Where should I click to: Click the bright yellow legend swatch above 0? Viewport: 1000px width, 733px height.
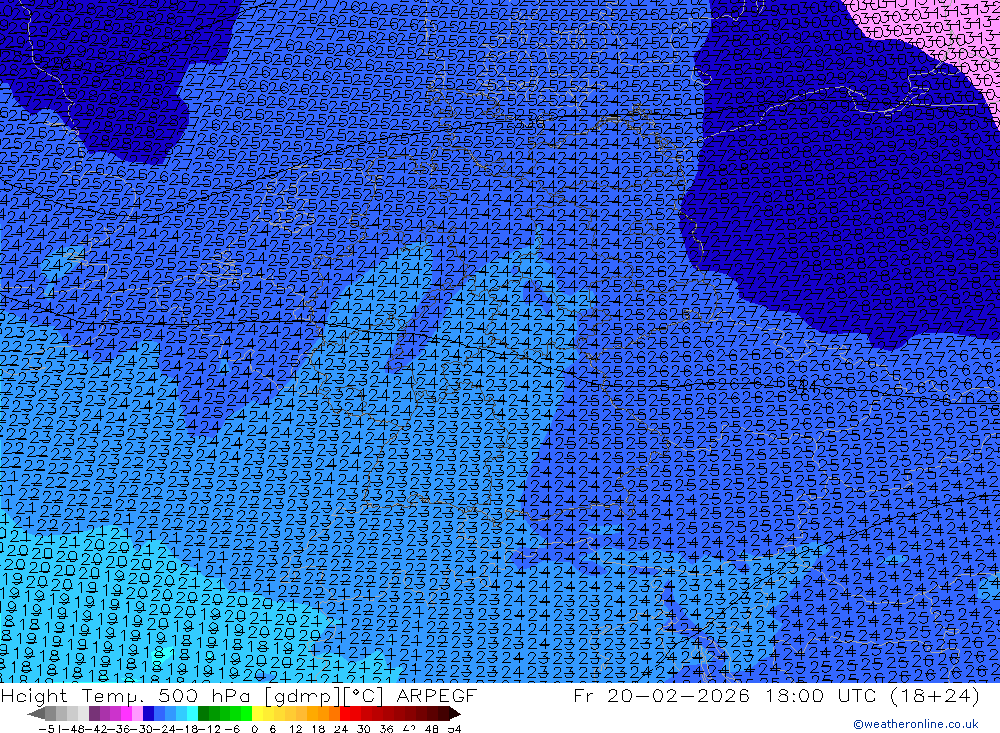[x=257, y=713]
